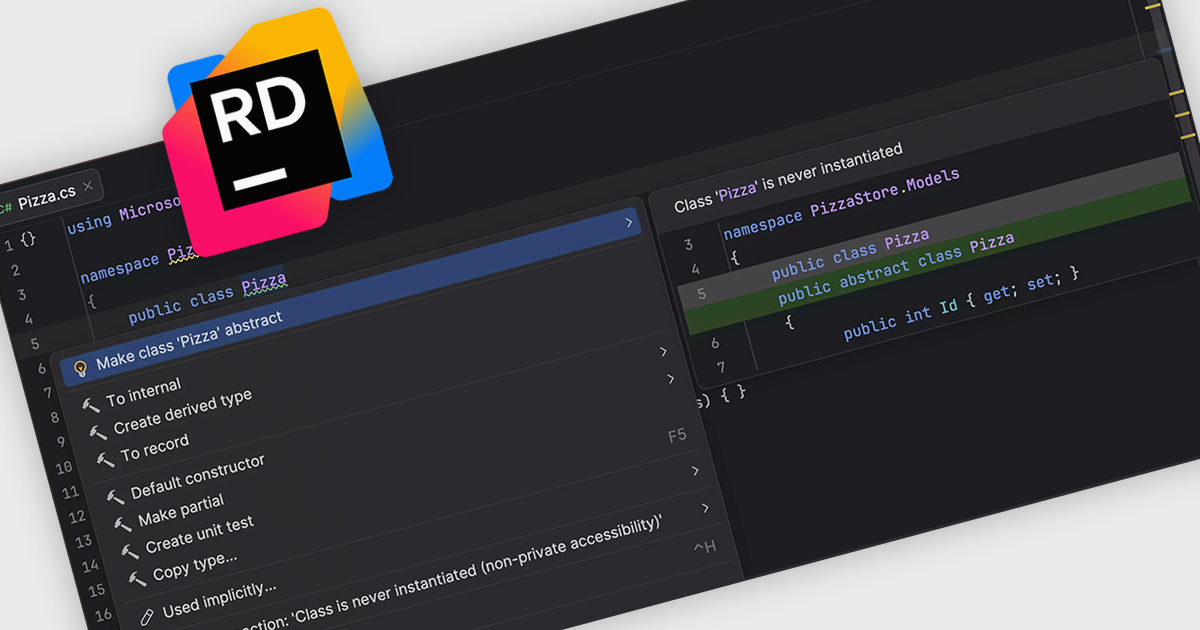Click the hammer icon beside To record
This screenshot has height=630, width=1200.
105,459
